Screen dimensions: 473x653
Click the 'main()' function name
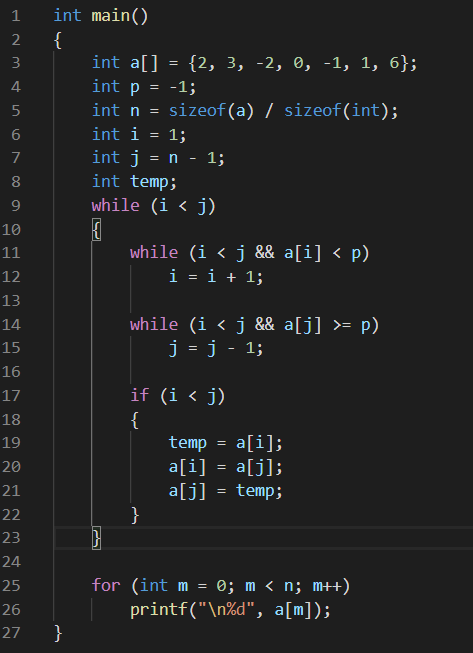click(119, 16)
